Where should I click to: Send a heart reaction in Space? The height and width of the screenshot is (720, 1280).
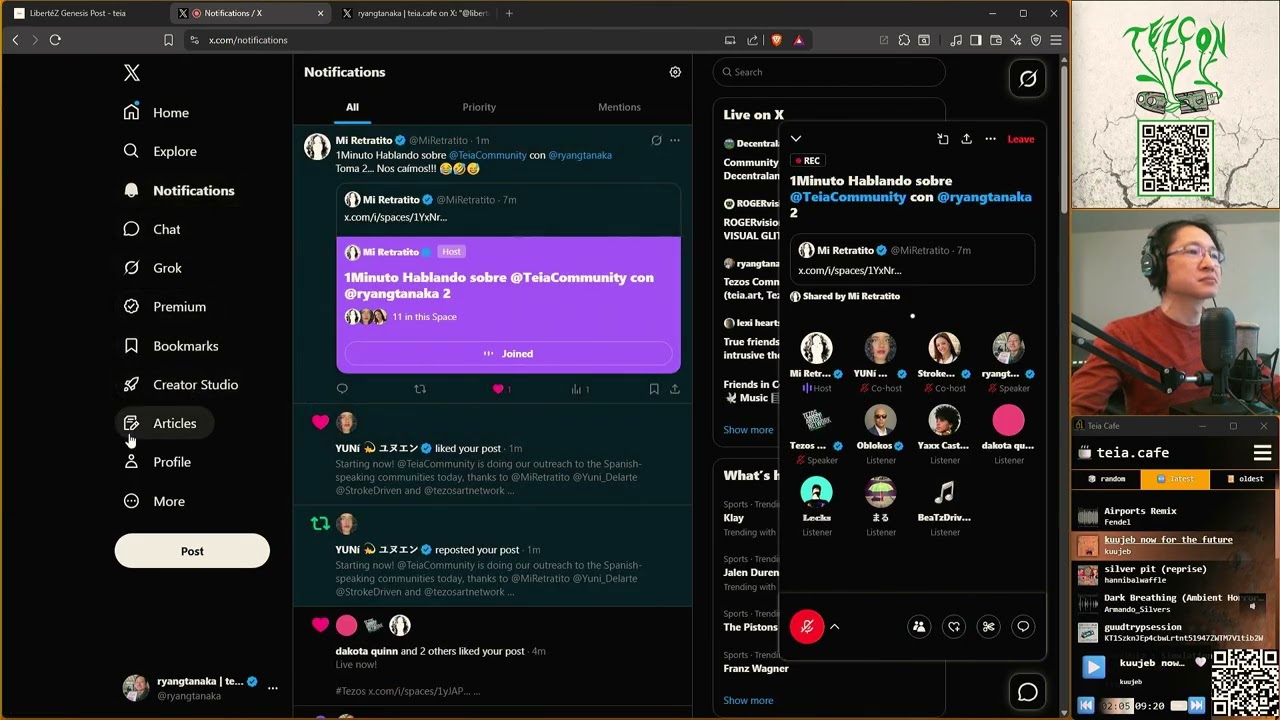954,627
